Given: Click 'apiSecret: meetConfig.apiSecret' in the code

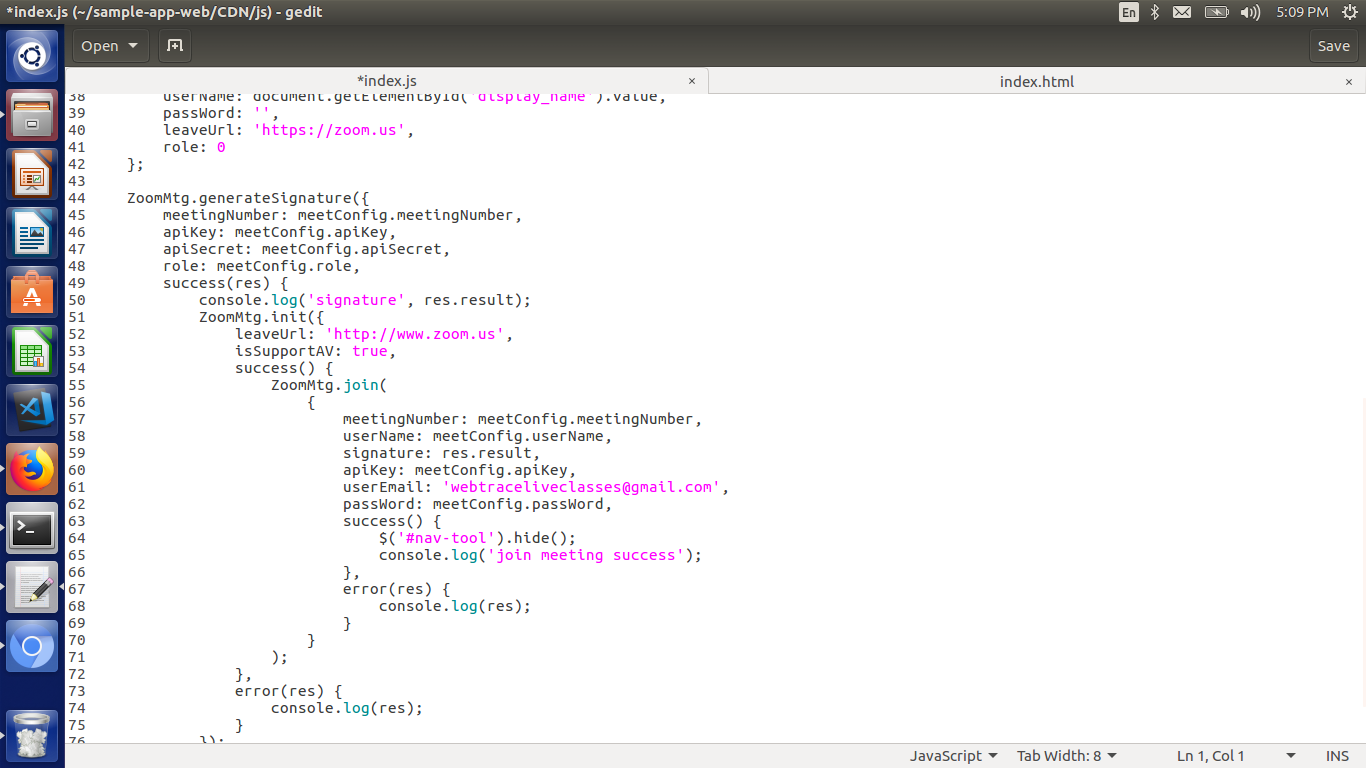Looking at the screenshot, I should click(x=302, y=249).
